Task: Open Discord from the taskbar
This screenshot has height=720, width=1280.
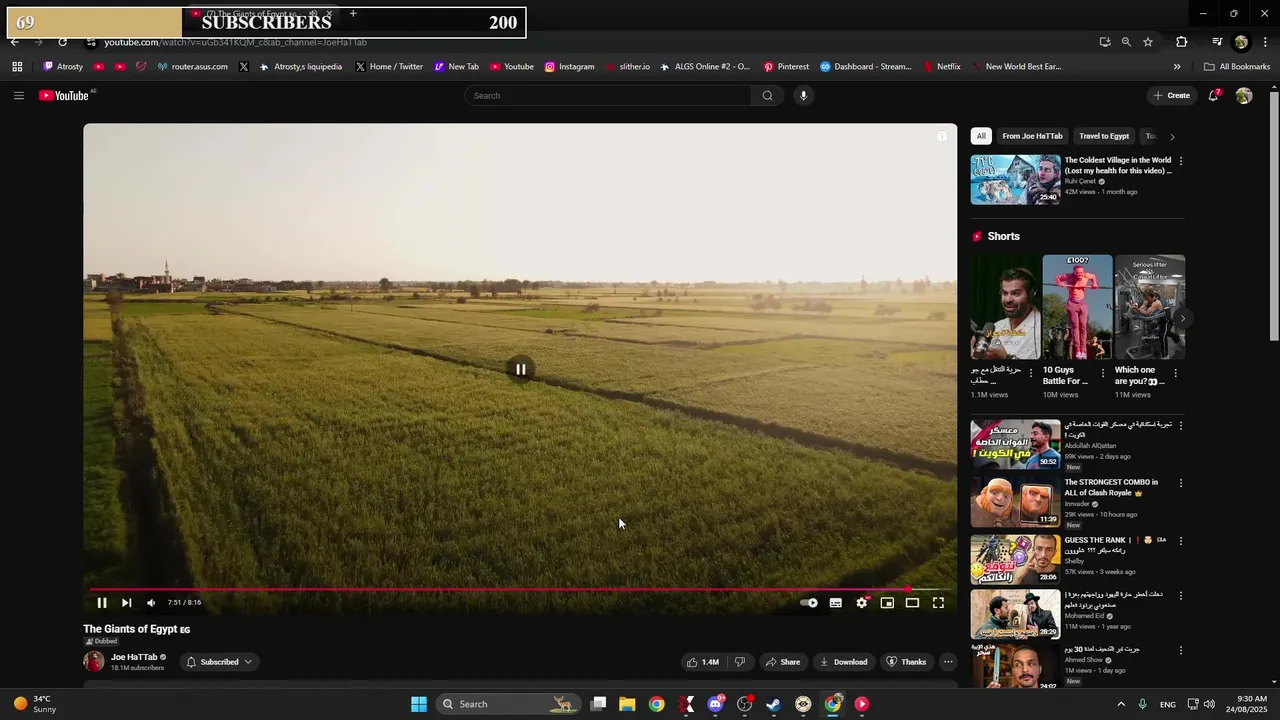Action: click(715, 704)
